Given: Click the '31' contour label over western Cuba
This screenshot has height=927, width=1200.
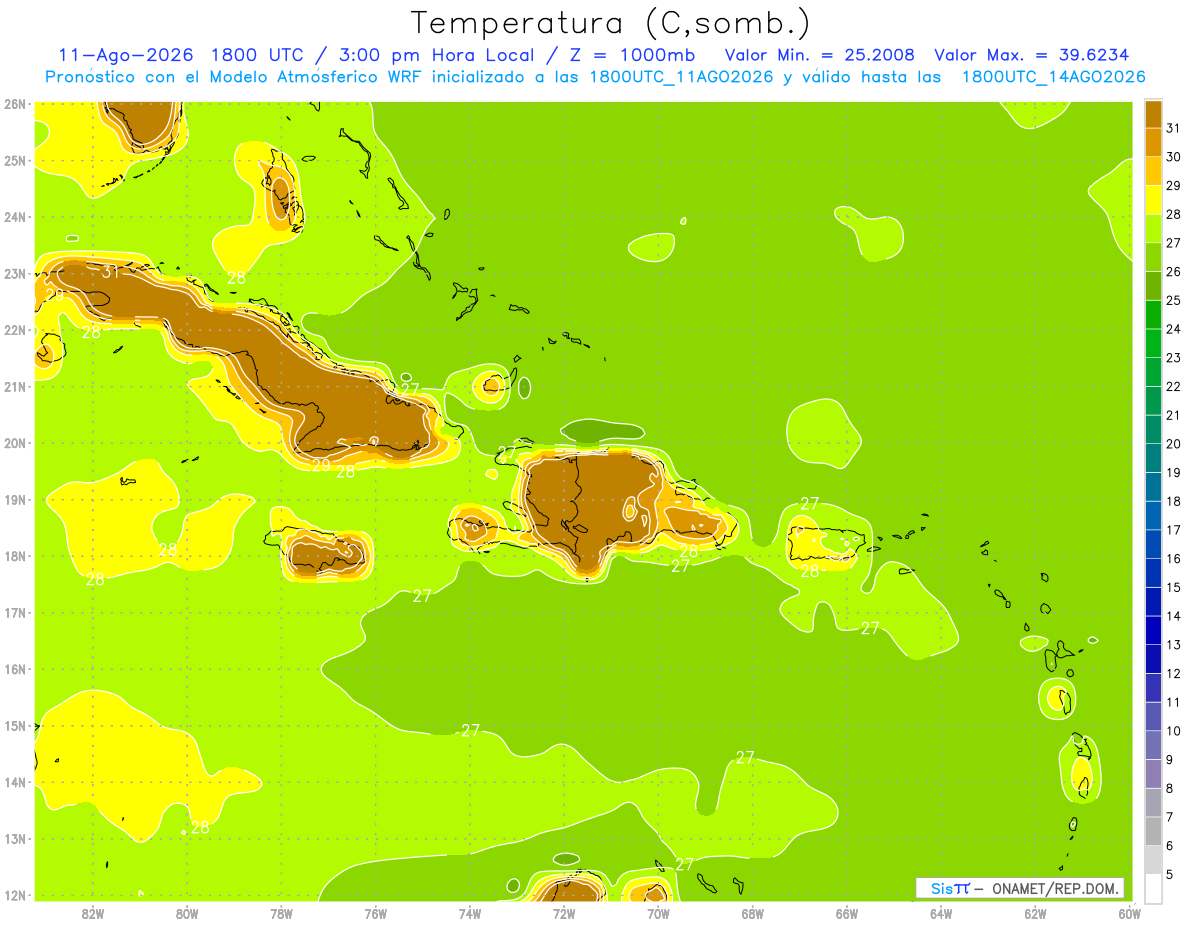Looking at the screenshot, I should click(x=110, y=272).
